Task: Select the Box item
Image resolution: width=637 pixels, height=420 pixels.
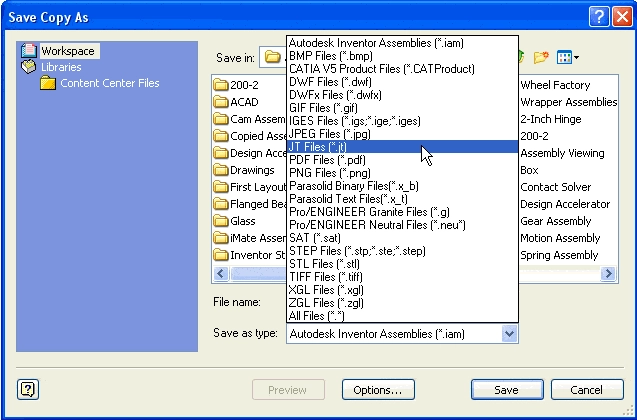Action: coord(529,170)
